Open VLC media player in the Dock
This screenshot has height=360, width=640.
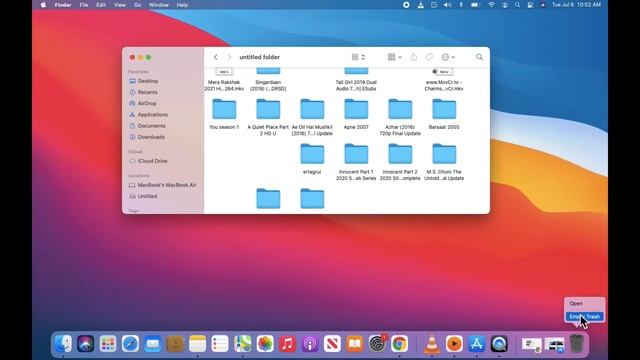[x=432, y=344]
